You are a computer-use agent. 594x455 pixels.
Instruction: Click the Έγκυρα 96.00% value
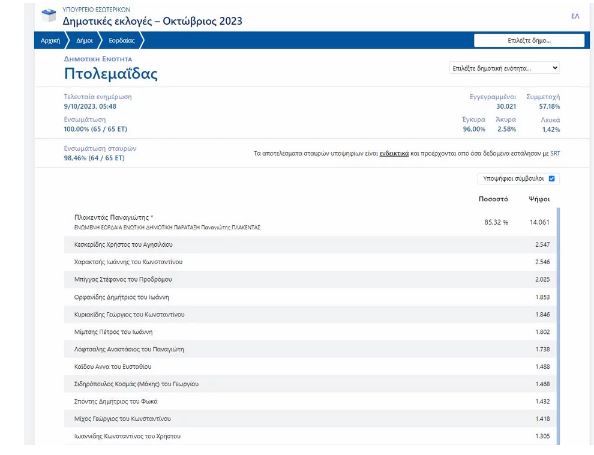tap(474, 129)
